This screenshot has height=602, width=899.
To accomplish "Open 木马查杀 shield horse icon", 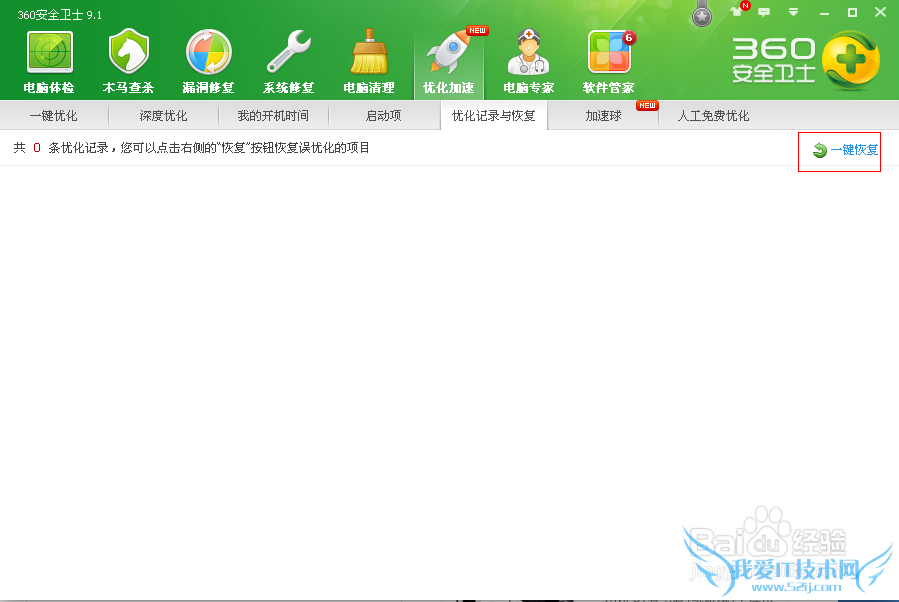I will (x=128, y=52).
